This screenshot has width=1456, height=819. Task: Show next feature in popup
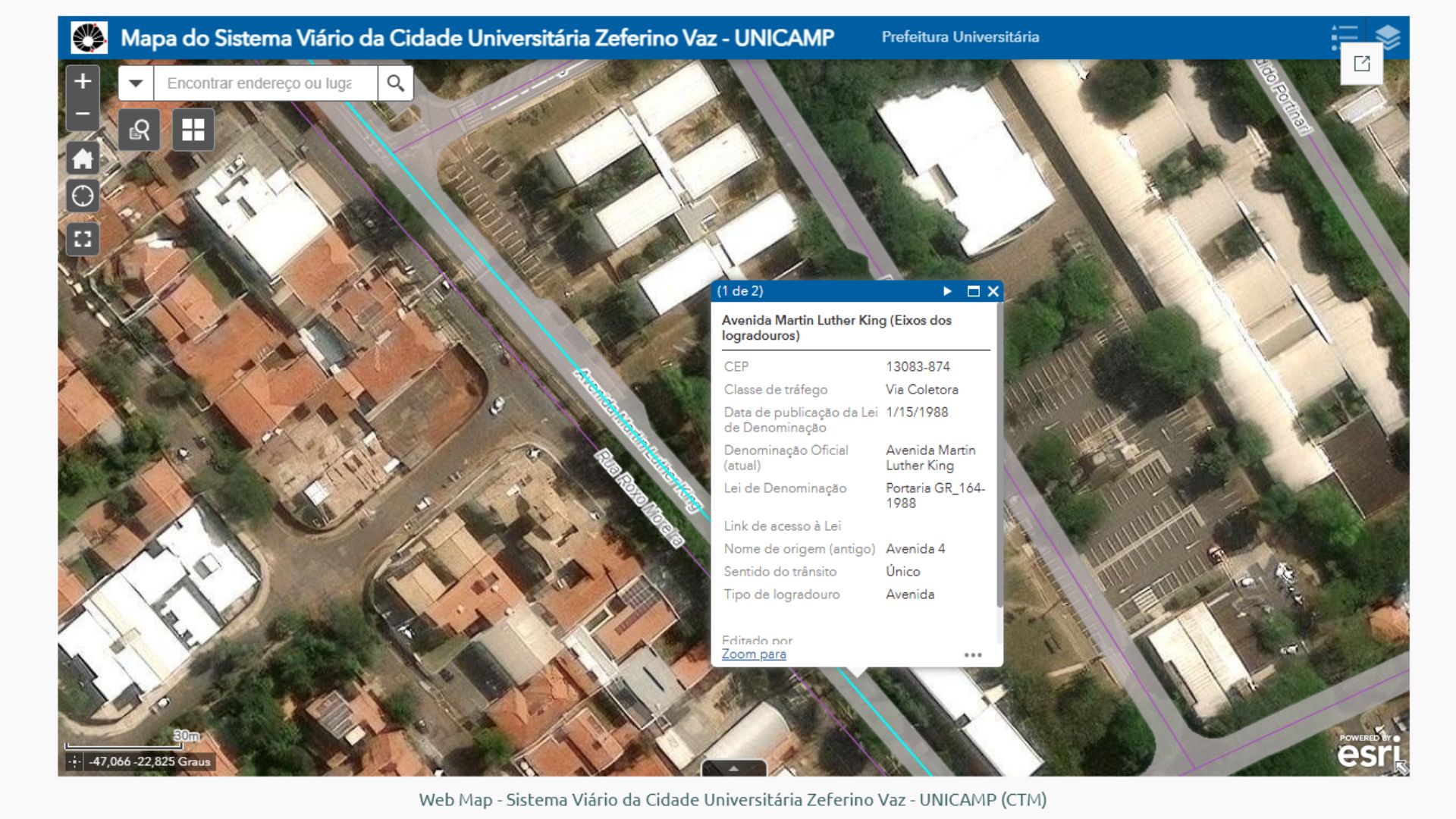point(947,291)
